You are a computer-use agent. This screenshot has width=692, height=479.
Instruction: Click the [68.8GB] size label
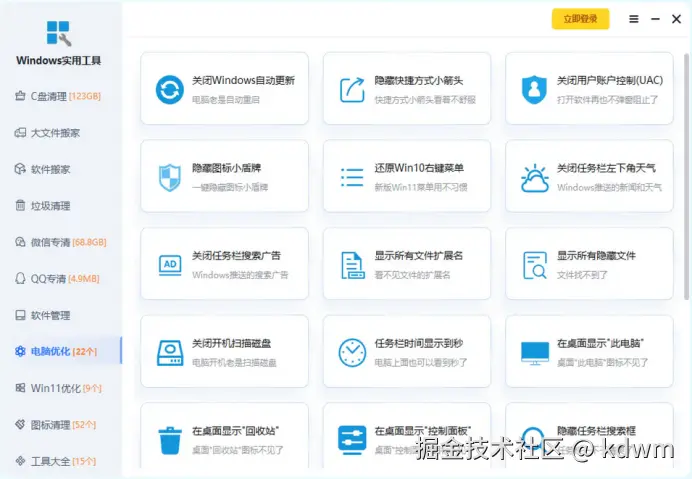(89, 242)
